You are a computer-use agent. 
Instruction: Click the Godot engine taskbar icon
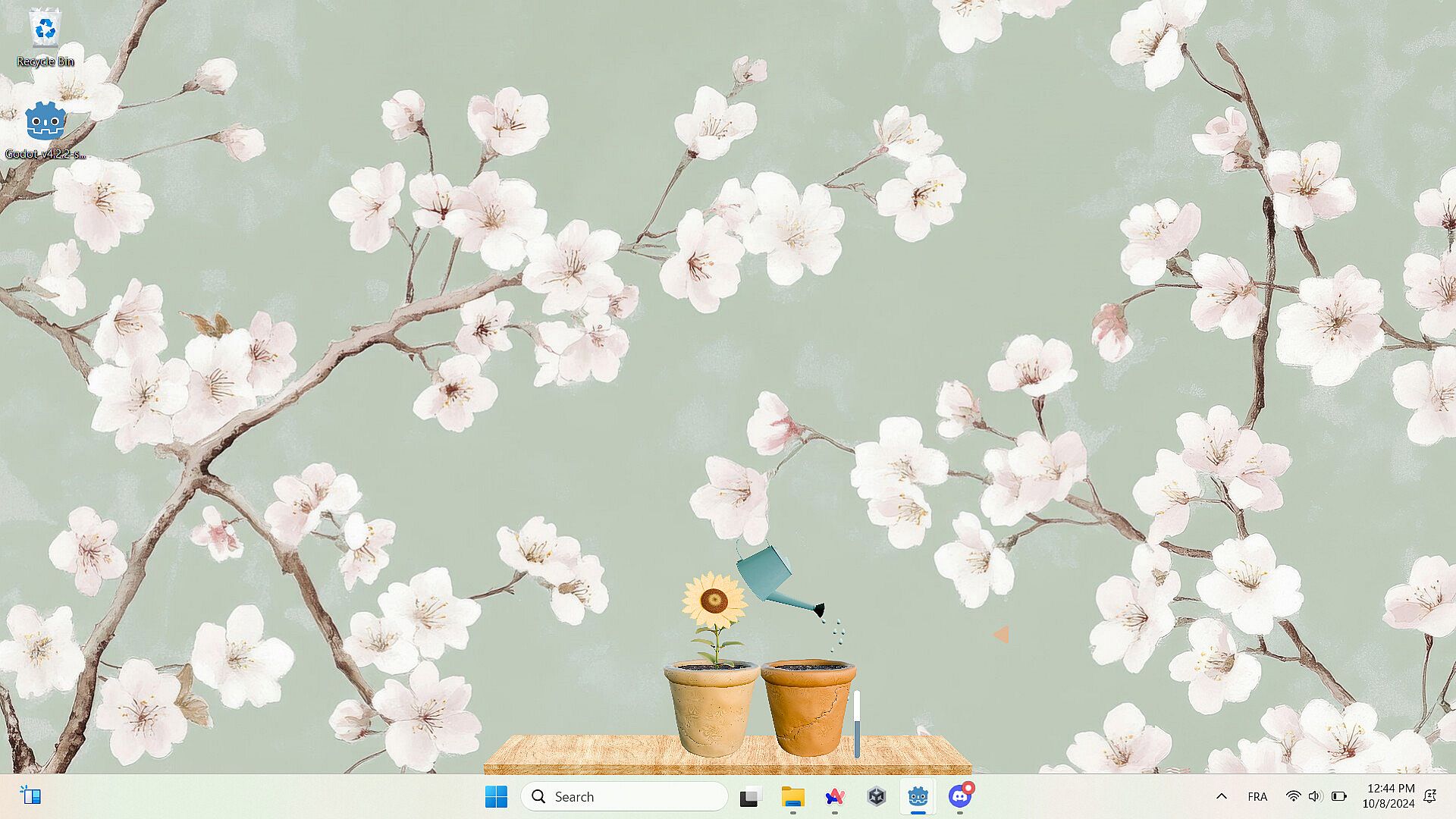click(918, 796)
